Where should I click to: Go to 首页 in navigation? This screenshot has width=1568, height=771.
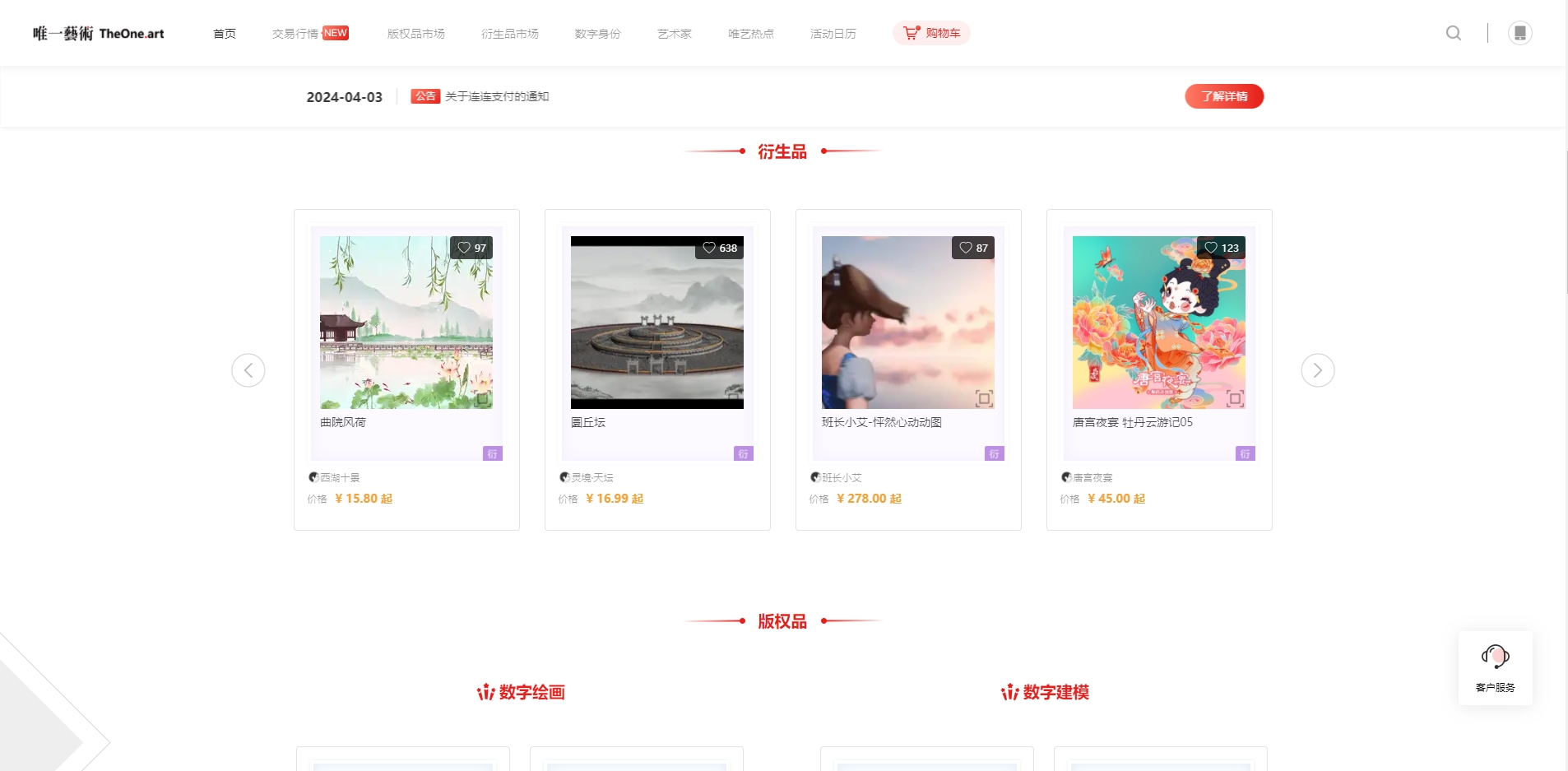(x=225, y=34)
